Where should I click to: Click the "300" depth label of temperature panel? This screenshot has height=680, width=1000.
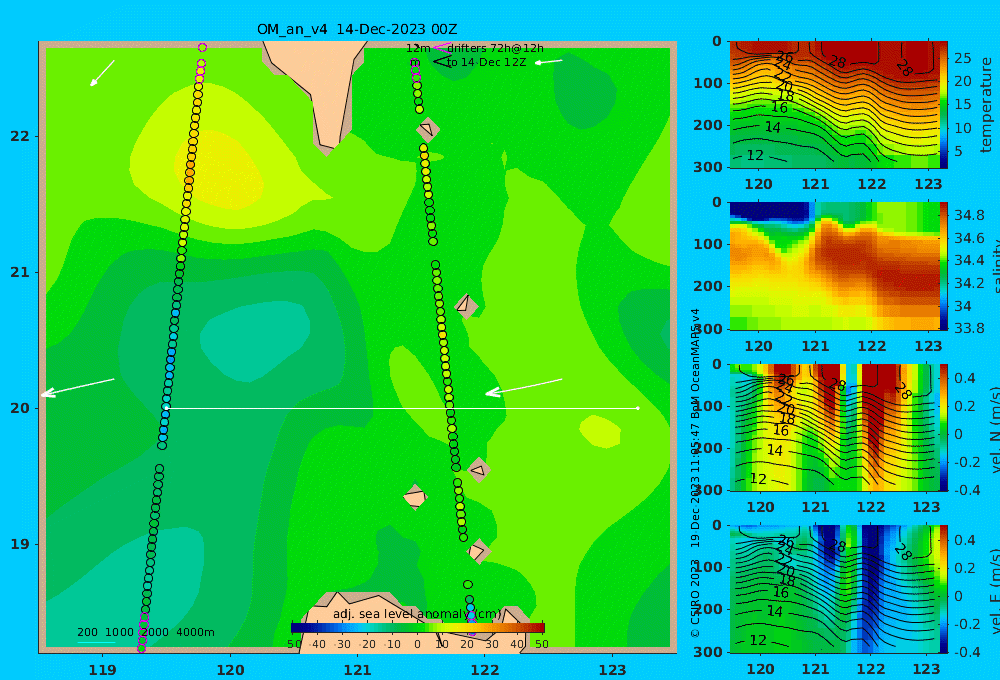[x=708, y=167]
